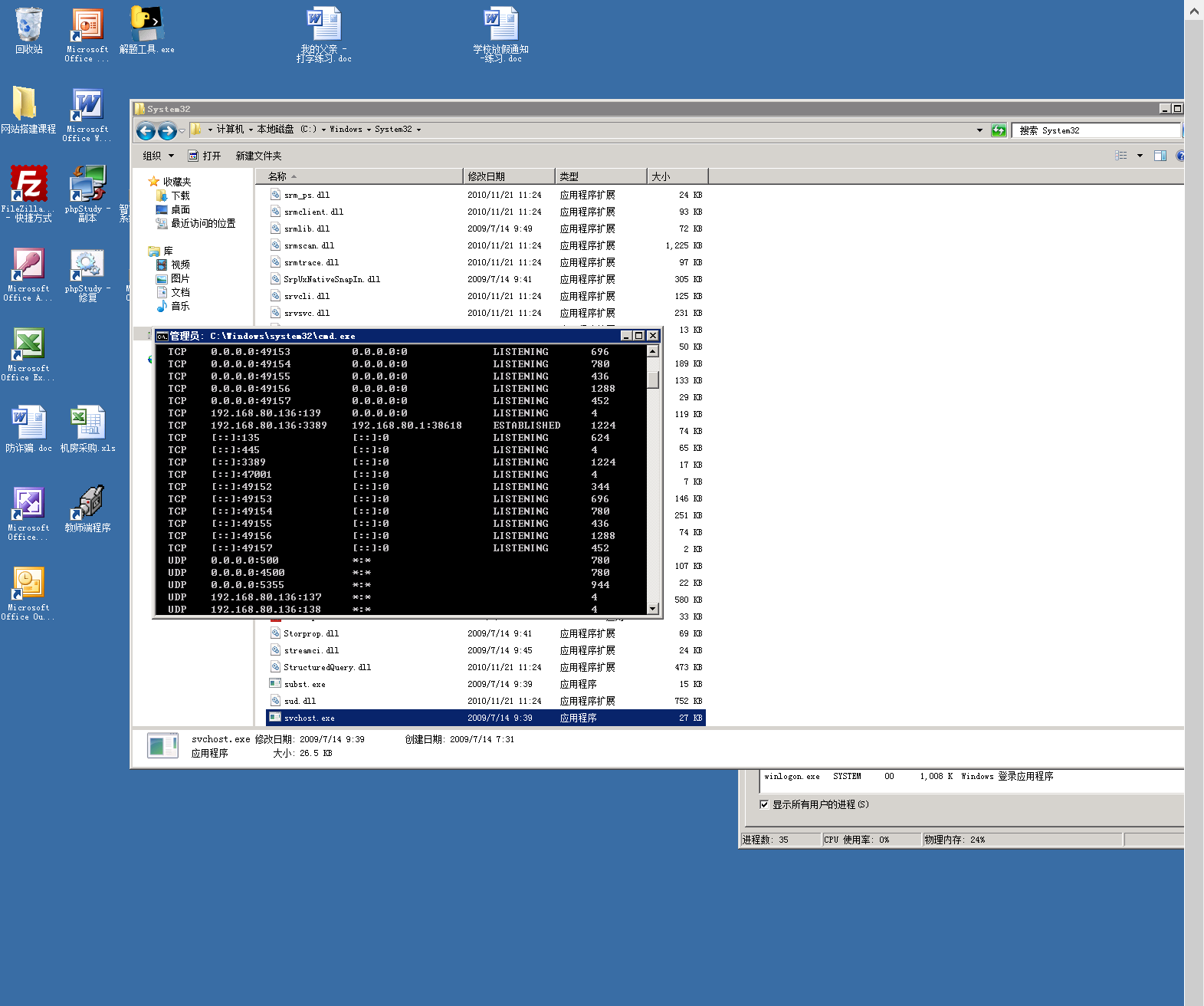Open phpStudy 副本 shortcut
Viewport: 1204px width, 1006px height.
[x=87, y=194]
